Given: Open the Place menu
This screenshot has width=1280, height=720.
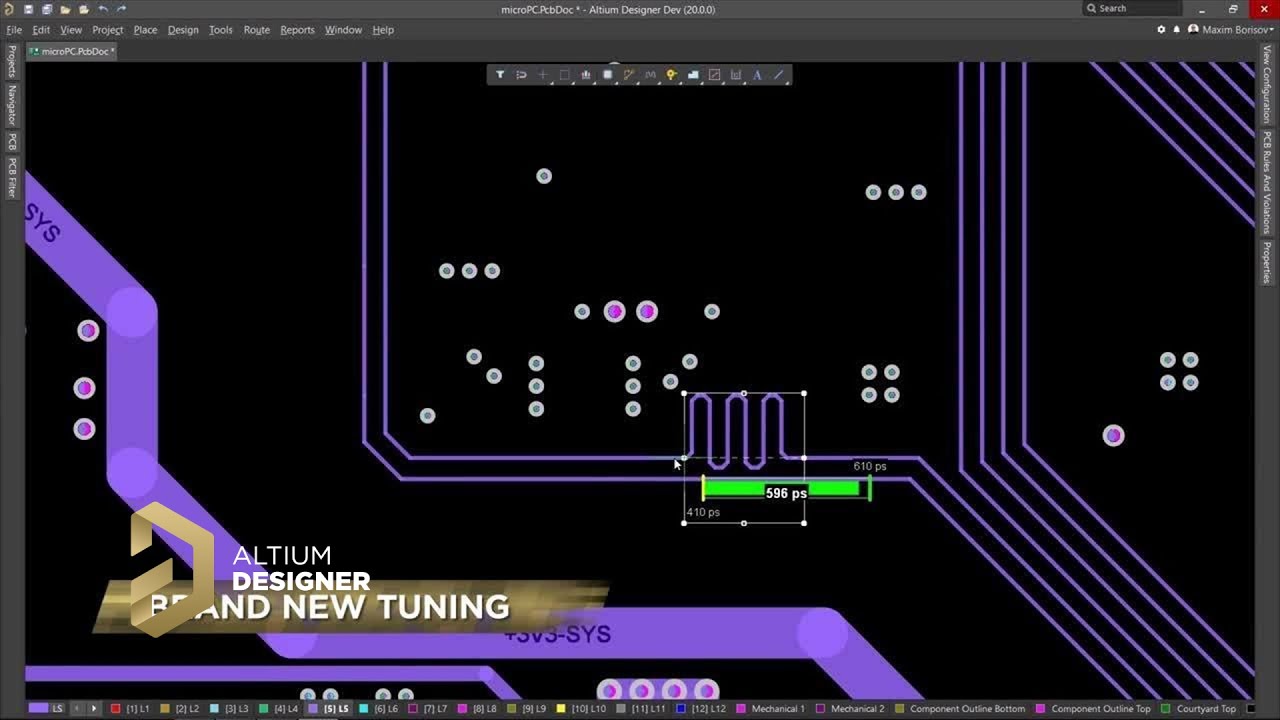Looking at the screenshot, I should [x=146, y=30].
